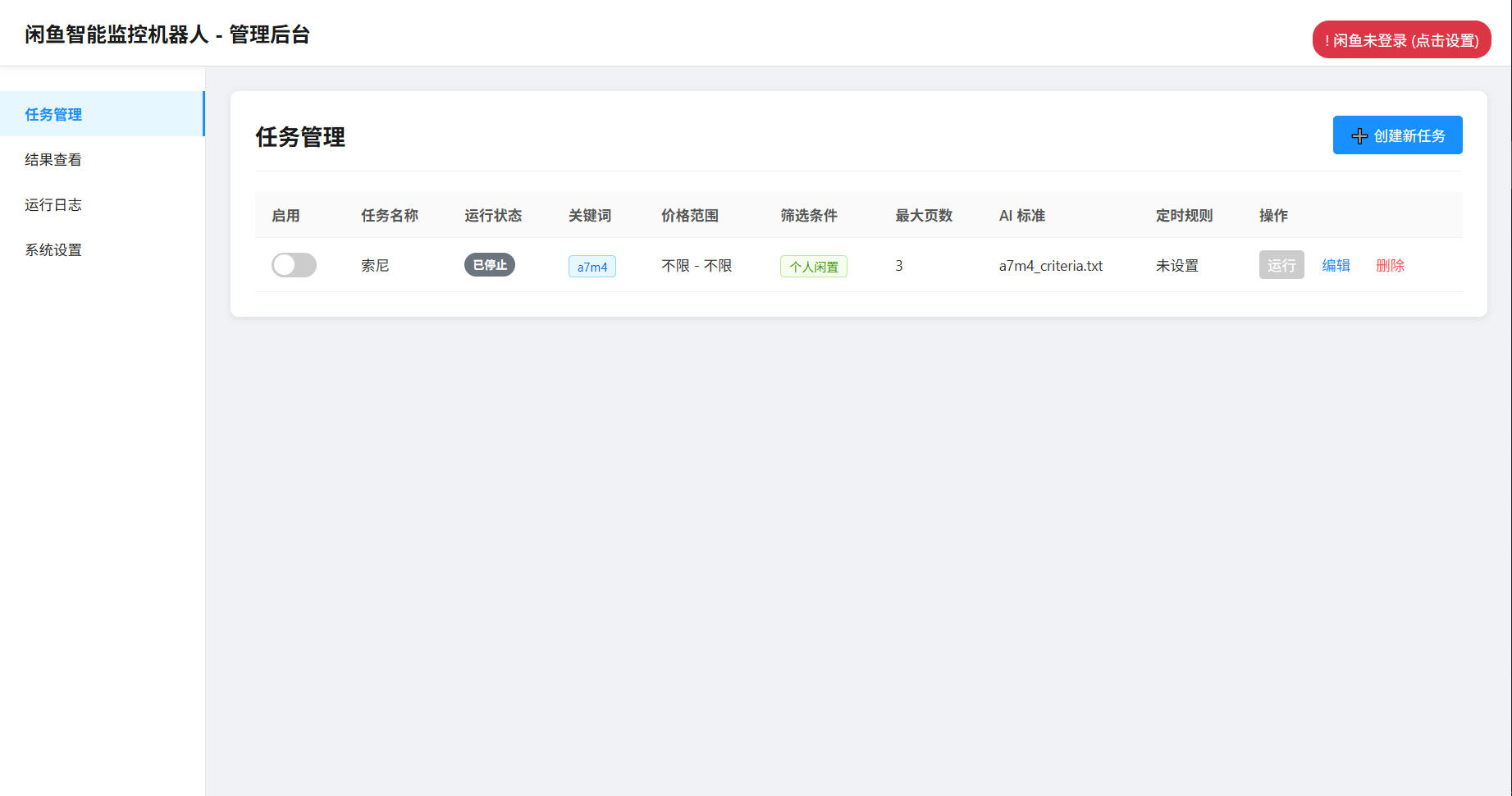This screenshot has width=1512, height=796.
Task: Open 结果查看 in the sidebar
Action: [x=102, y=159]
